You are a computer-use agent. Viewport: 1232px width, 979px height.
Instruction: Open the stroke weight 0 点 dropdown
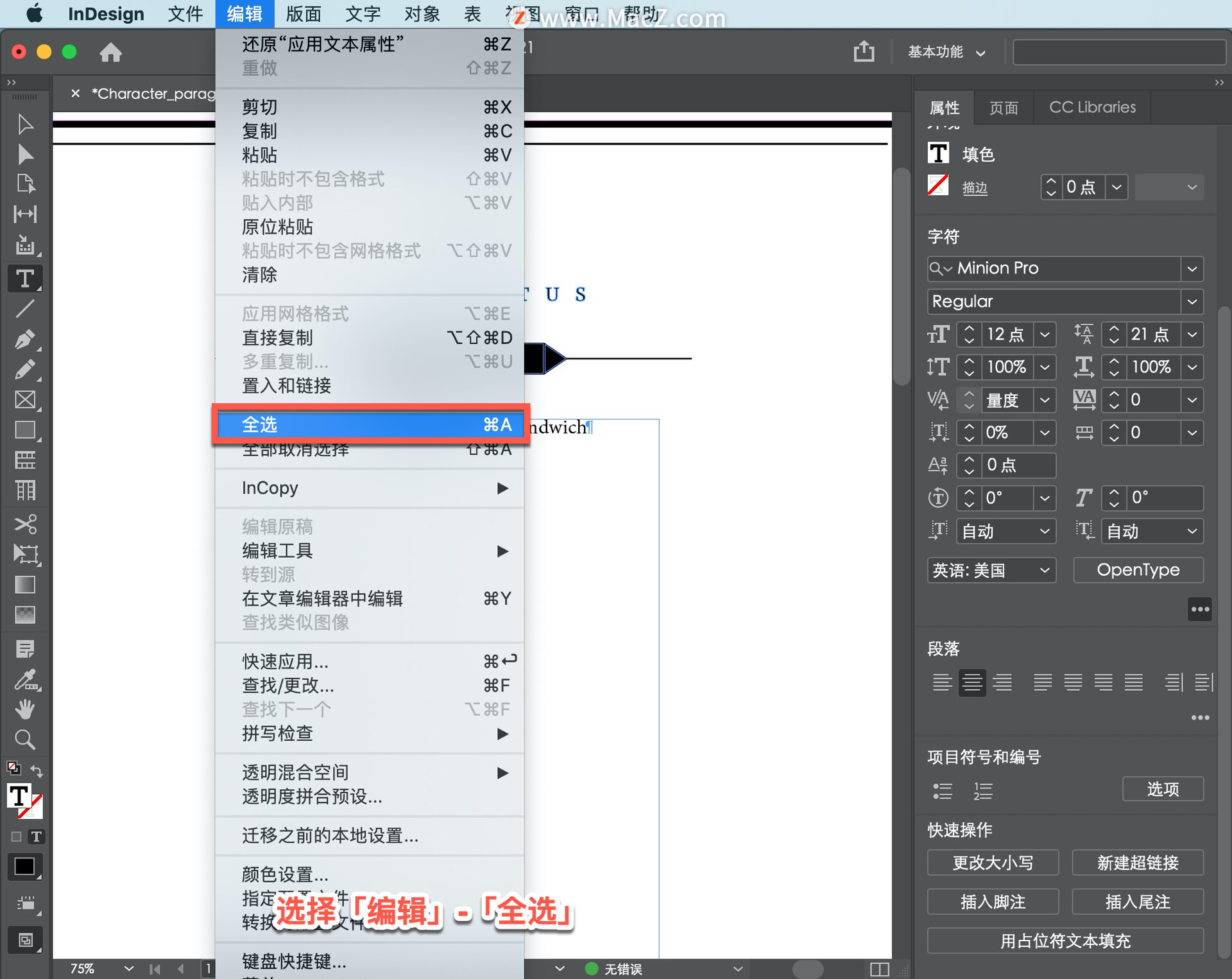click(x=1116, y=187)
